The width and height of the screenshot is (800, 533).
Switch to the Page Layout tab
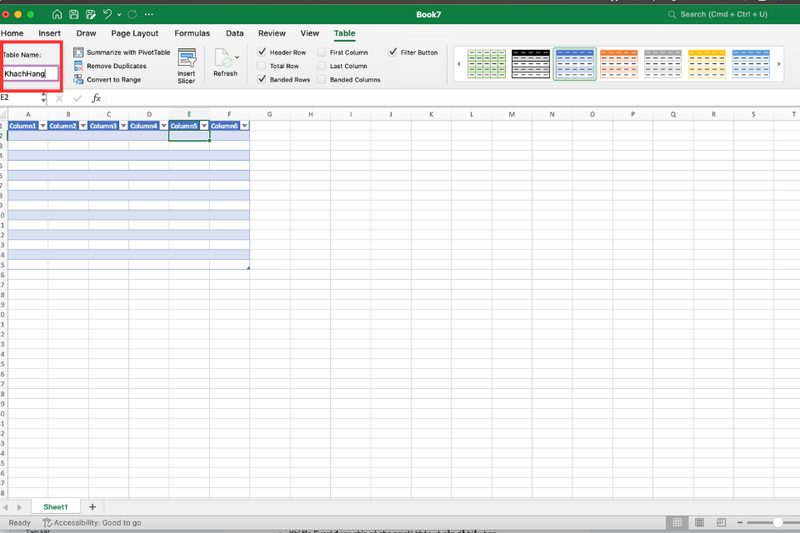135,33
